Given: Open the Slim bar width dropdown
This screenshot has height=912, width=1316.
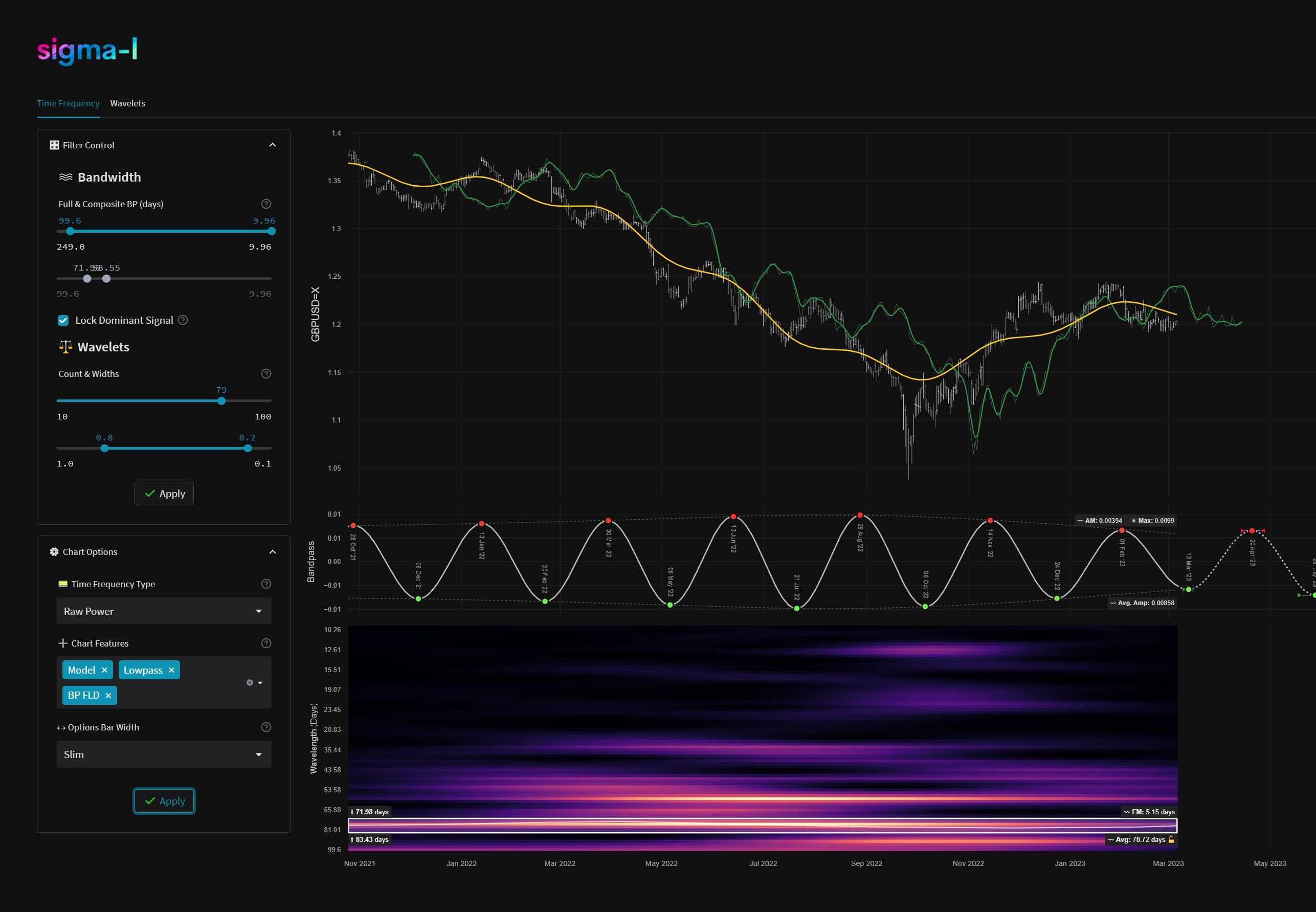Looking at the screenshot, I should point(164,754).
